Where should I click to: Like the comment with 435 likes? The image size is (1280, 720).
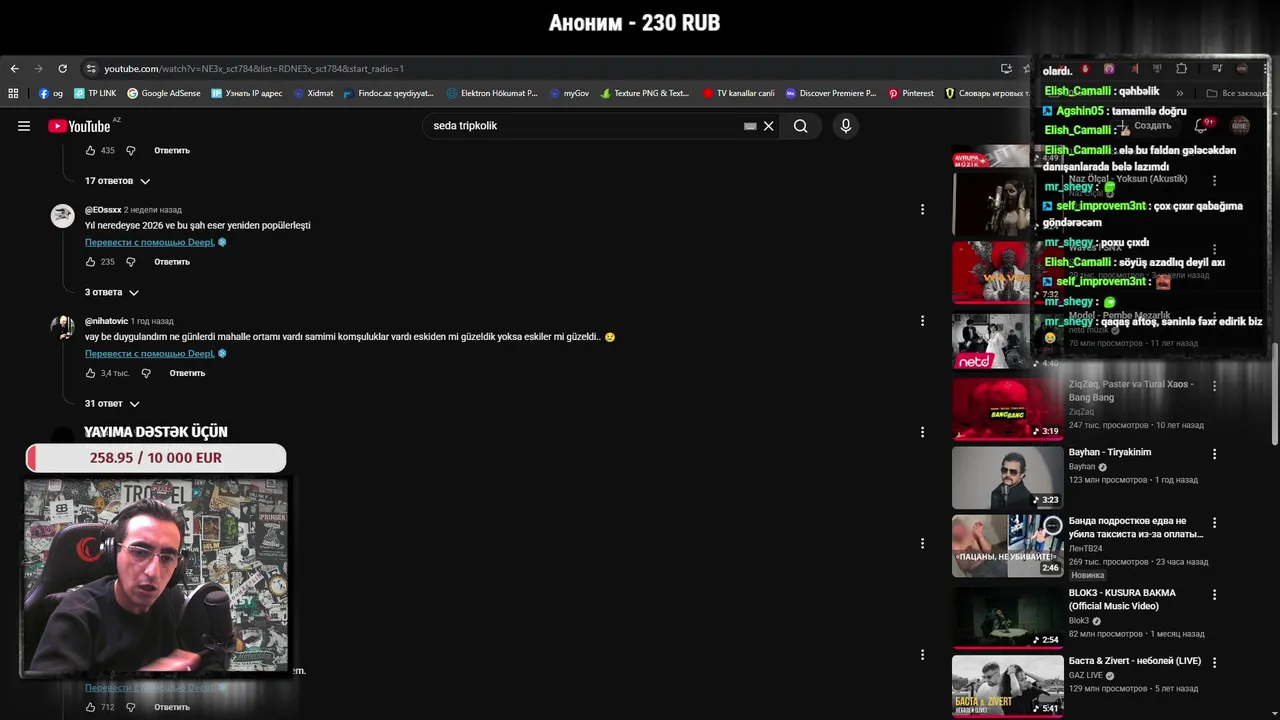[x=90, y=151]
